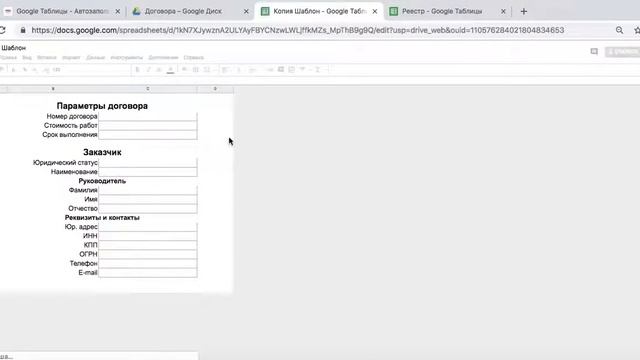Open the Дополнения menu
640x360 pixels.
pos(163,58)
